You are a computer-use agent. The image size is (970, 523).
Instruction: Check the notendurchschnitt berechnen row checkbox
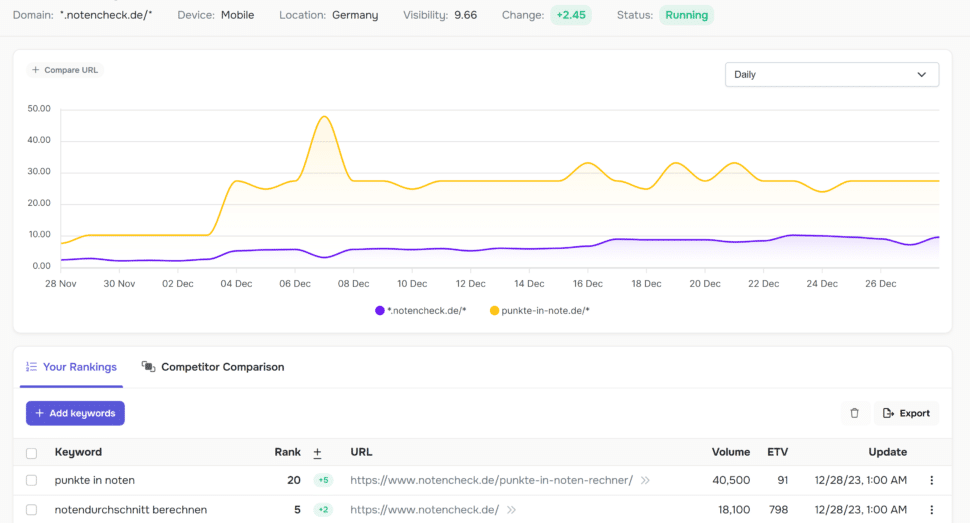click(32, 510)
